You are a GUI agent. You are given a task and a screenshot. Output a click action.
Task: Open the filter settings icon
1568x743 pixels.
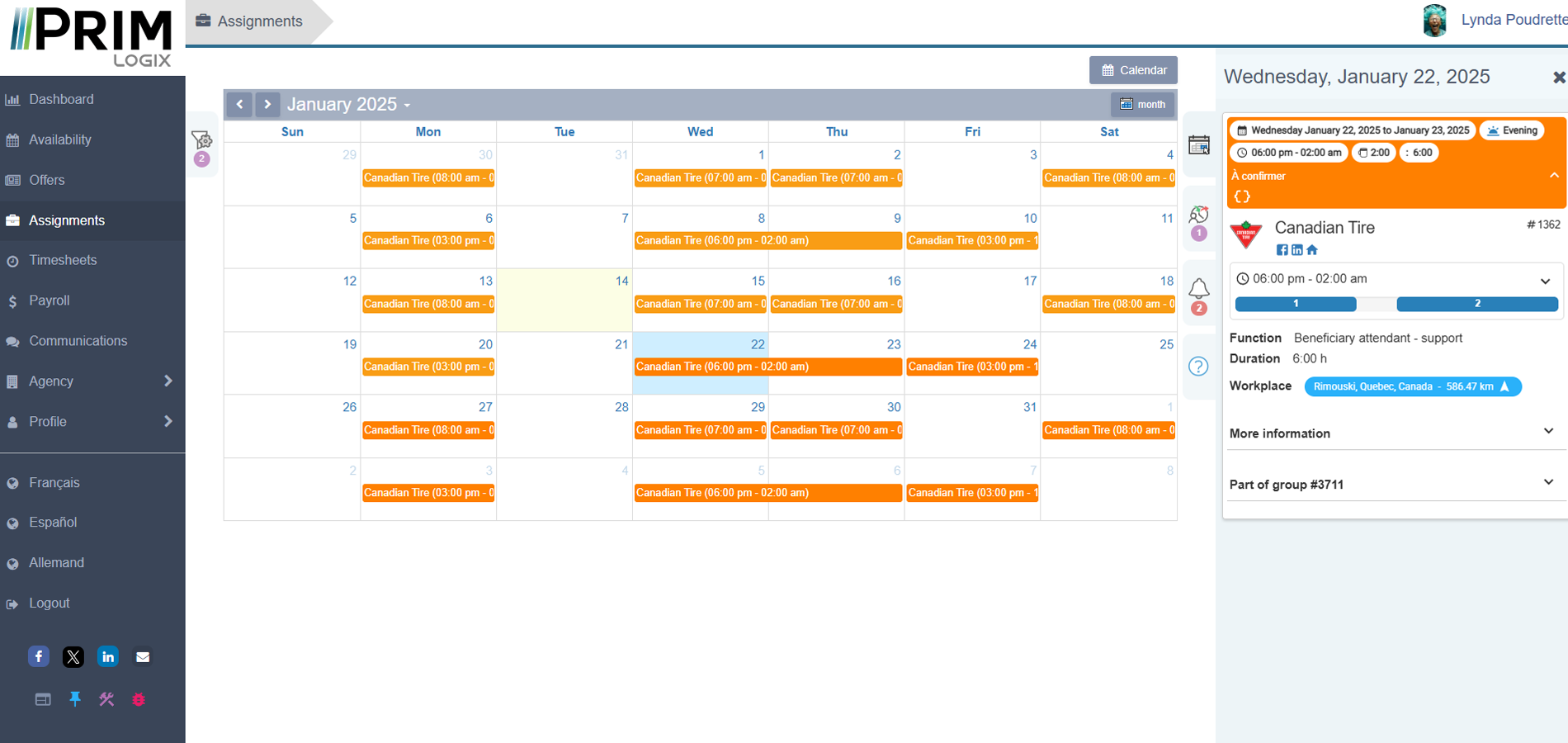click(x=201, y=140)
